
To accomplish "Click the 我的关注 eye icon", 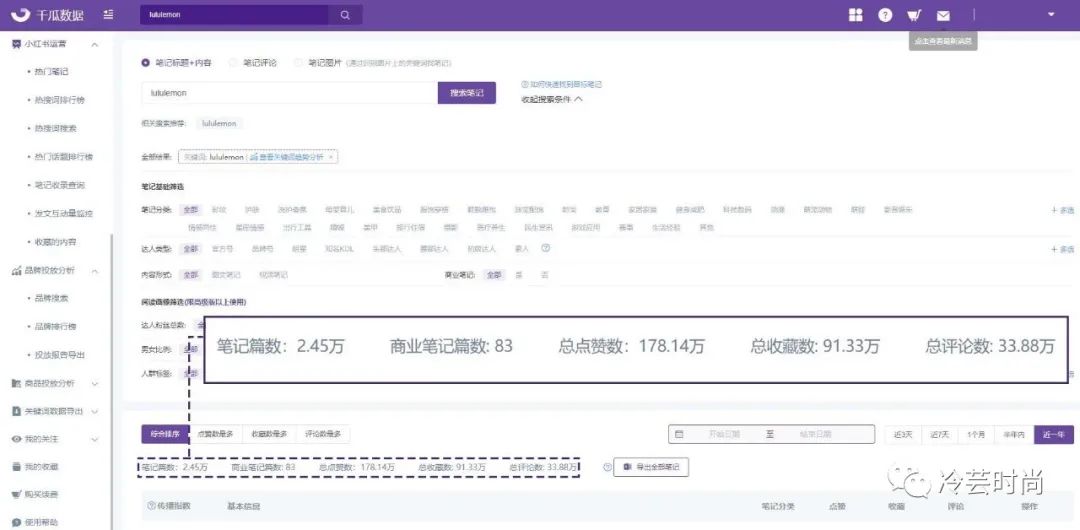I will [17, 439].
